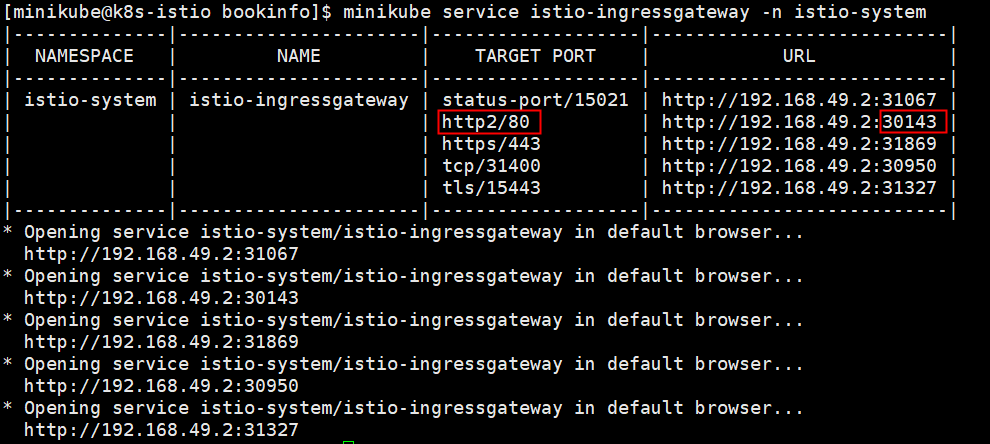Click output URL 30143 below the table
Image resolution: width=990 pixels, height=444 pixels.
[x=161, y=298]
